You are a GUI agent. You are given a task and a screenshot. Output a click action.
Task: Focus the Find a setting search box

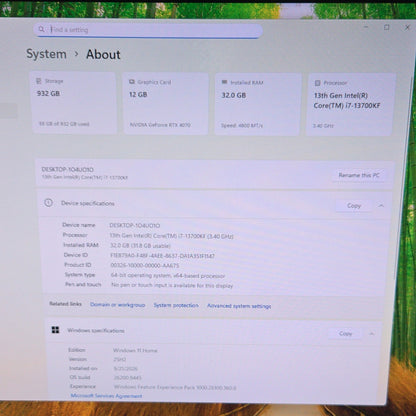pos(148,30)
